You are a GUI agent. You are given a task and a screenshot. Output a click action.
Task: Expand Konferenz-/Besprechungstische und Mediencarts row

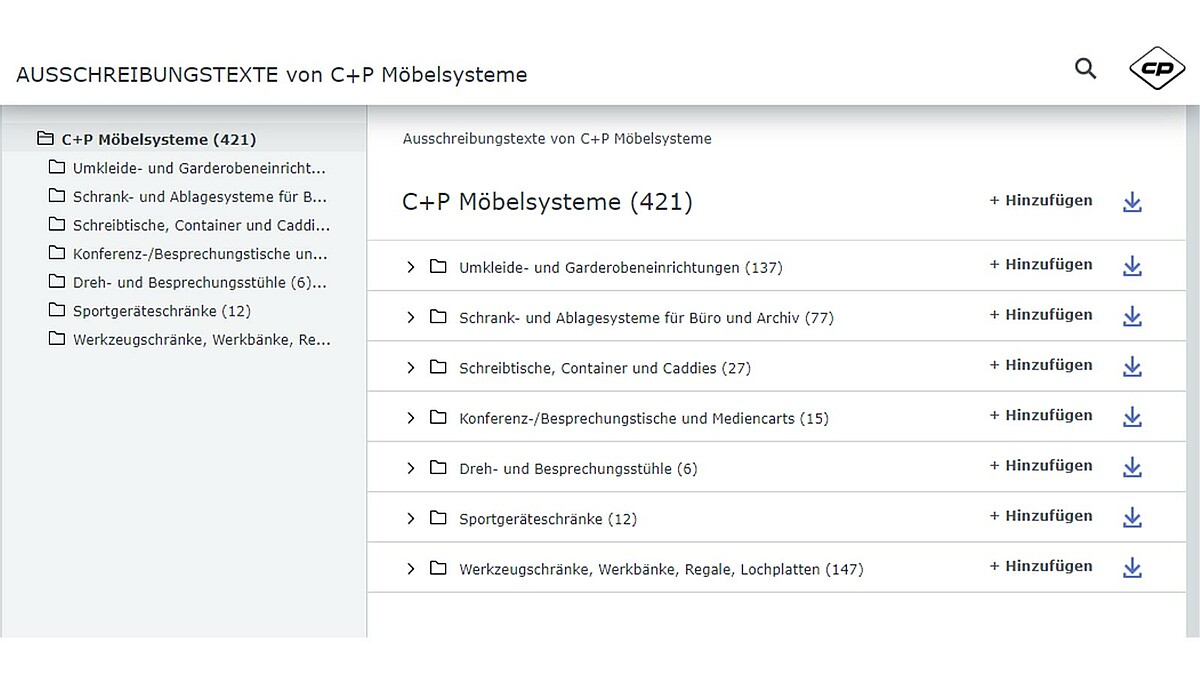pyautogui.click(x=410, y=418)
